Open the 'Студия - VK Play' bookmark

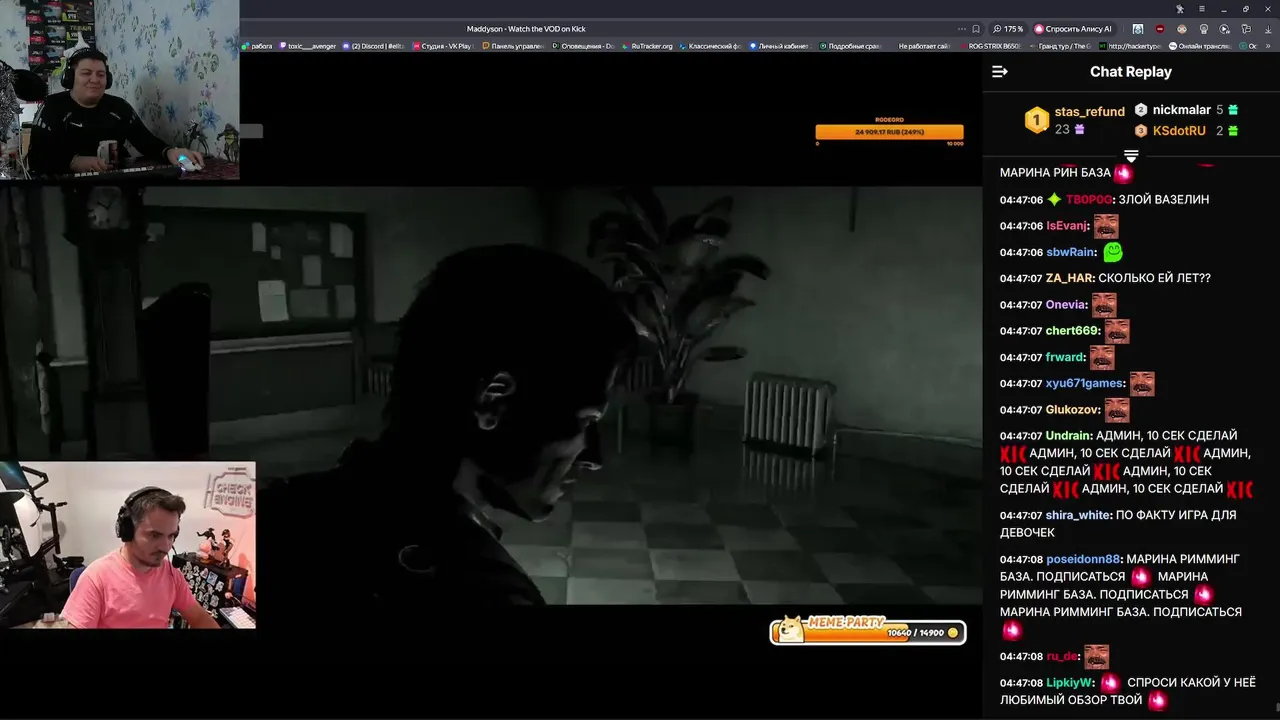pyautogui.click(x=441, y=46)
